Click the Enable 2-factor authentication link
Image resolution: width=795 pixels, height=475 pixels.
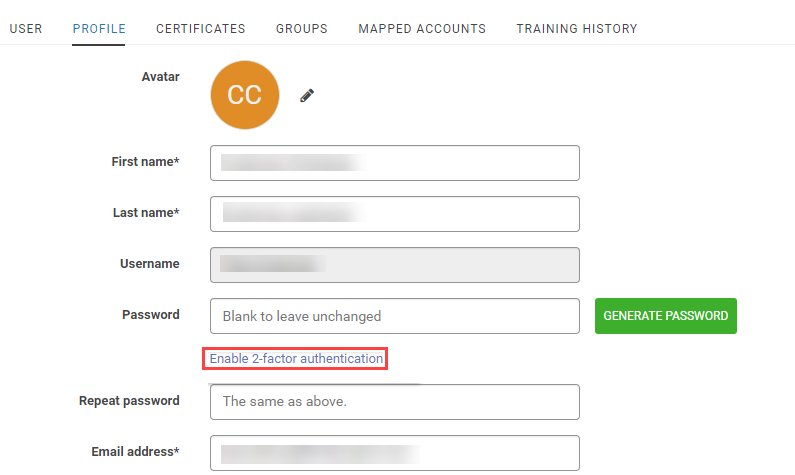tap(296, 358)
